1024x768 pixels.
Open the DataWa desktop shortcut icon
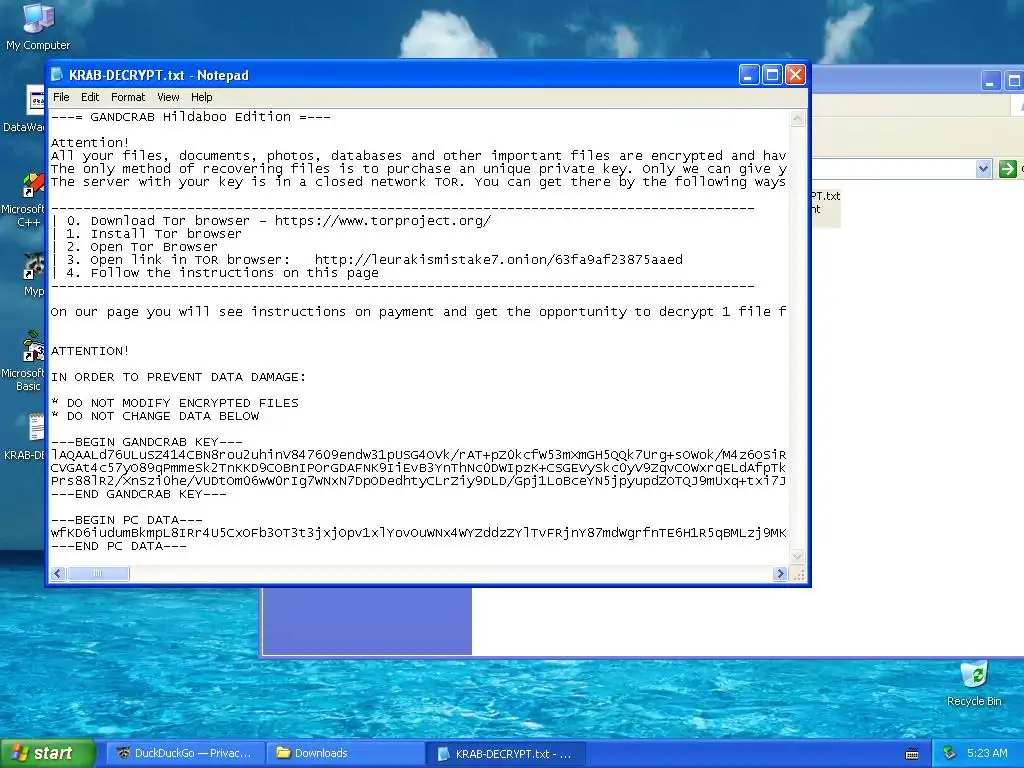pyautogui.click(x=26, y=108)
